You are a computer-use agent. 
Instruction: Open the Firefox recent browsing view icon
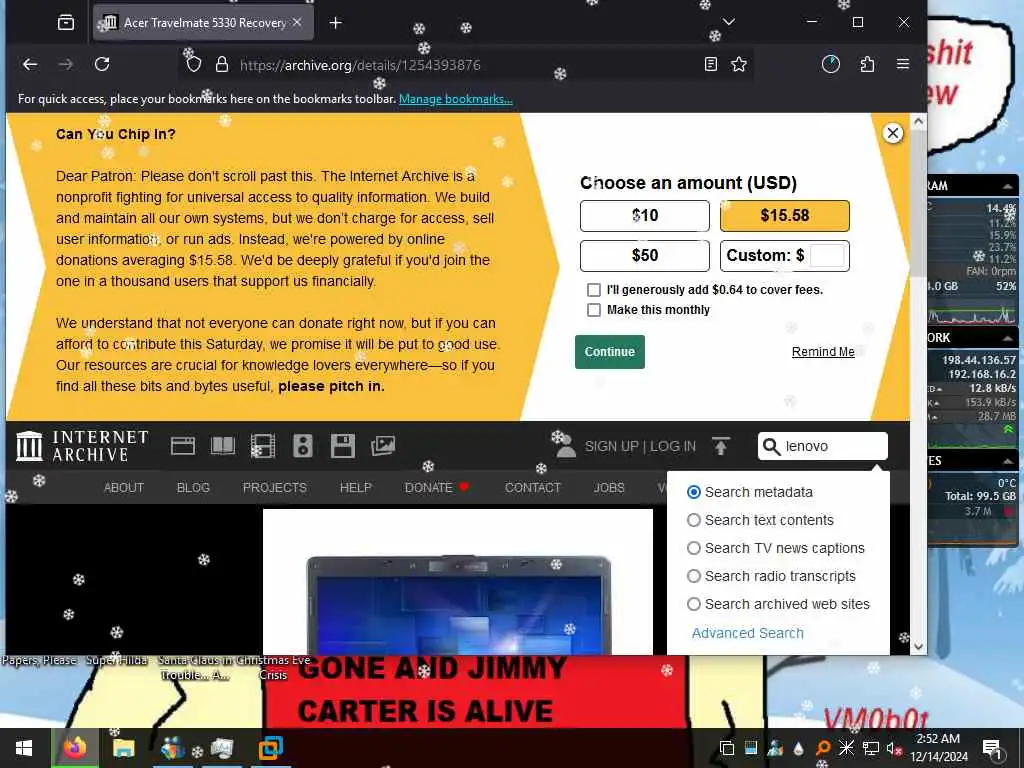click(x=65, y=23)
